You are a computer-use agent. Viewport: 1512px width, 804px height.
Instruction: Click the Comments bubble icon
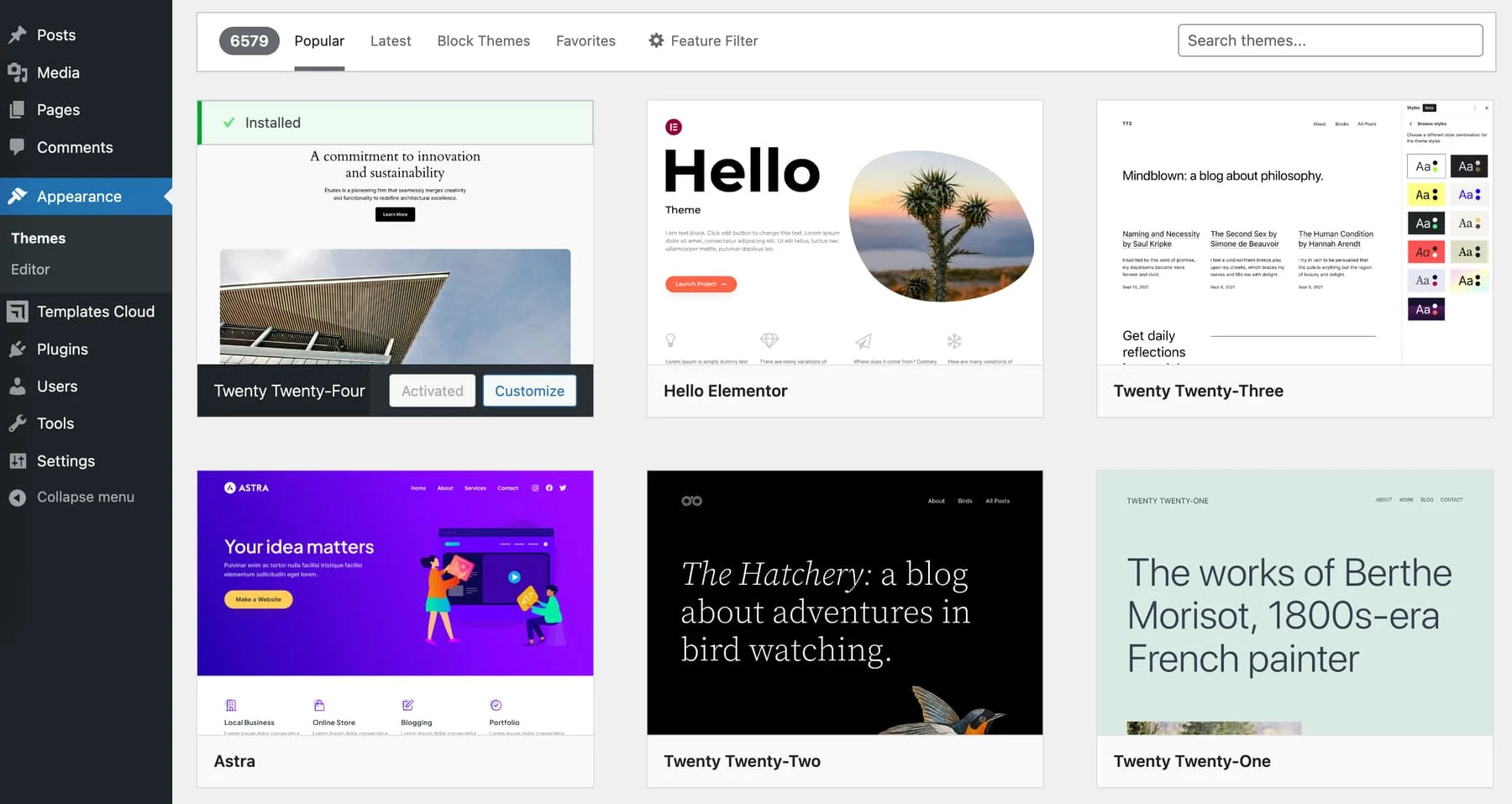[18, 147]
